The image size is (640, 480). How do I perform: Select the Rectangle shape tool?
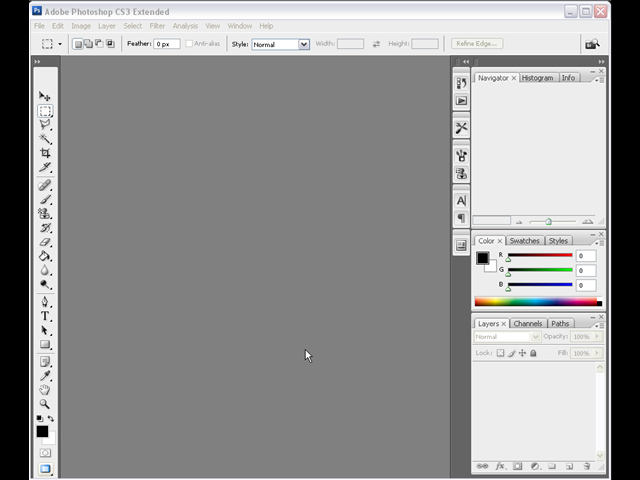tap(45, 344)
